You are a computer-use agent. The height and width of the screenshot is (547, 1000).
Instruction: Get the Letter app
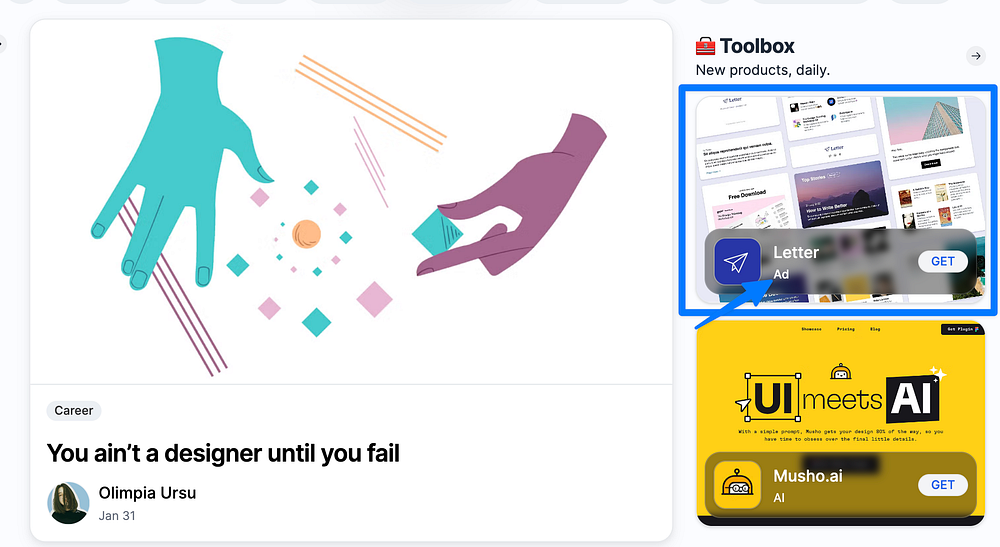943,261
